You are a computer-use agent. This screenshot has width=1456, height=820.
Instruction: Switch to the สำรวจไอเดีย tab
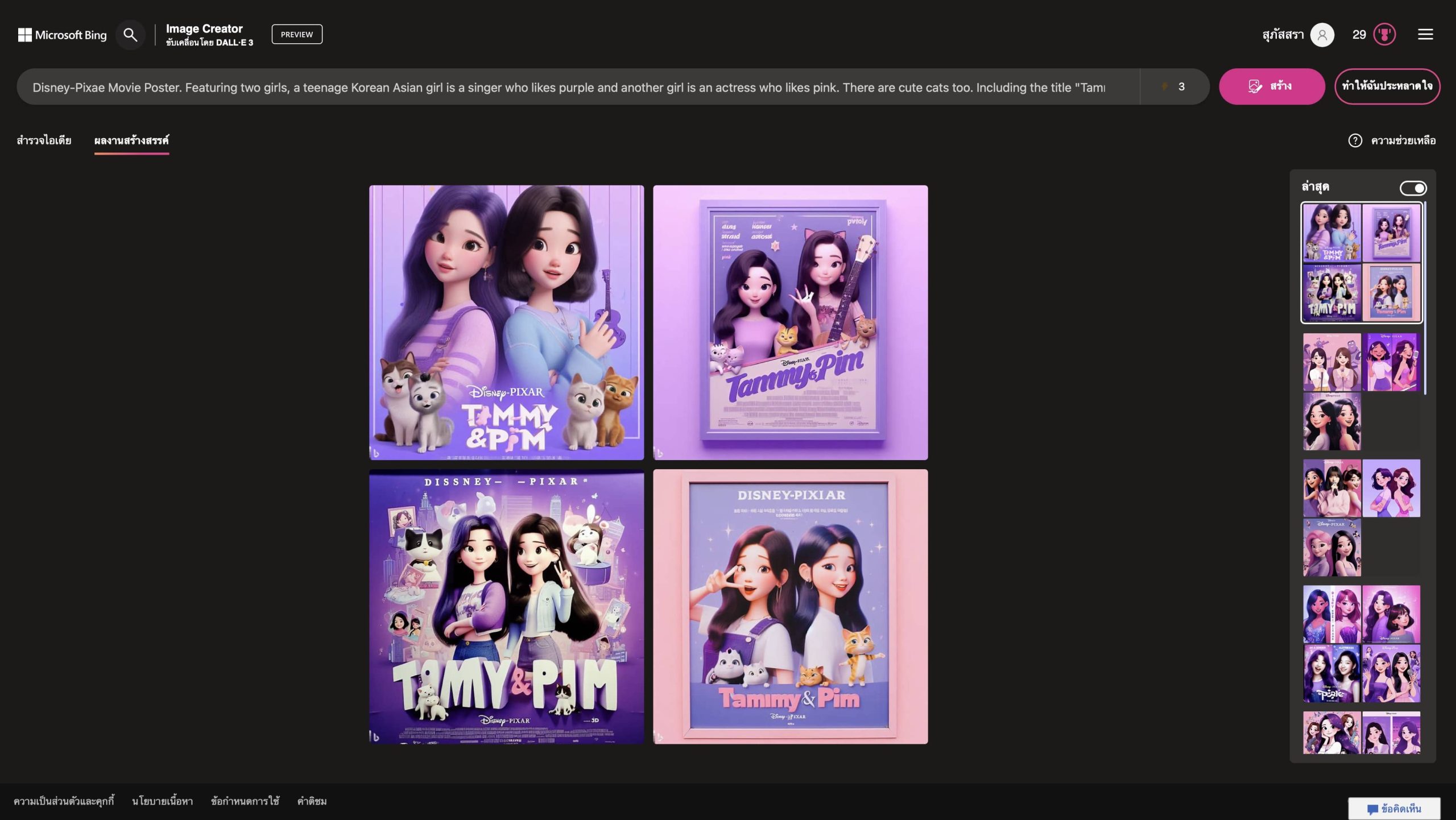(44, 140)
